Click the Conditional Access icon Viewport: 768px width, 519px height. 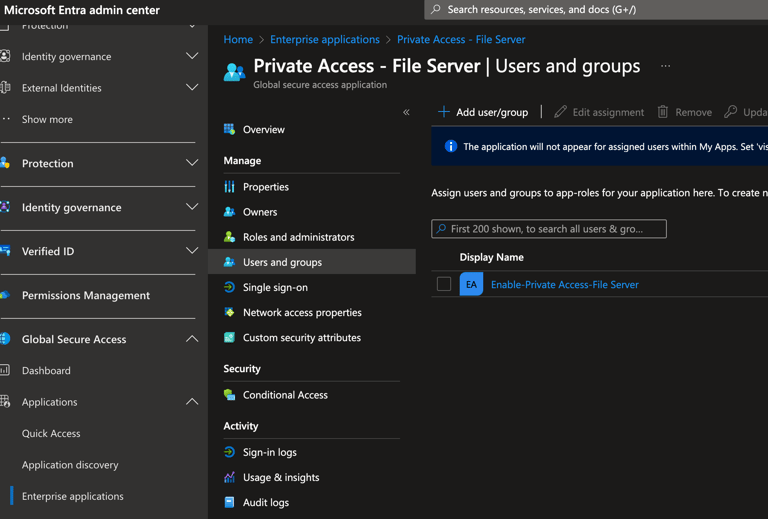pos(229,395)
